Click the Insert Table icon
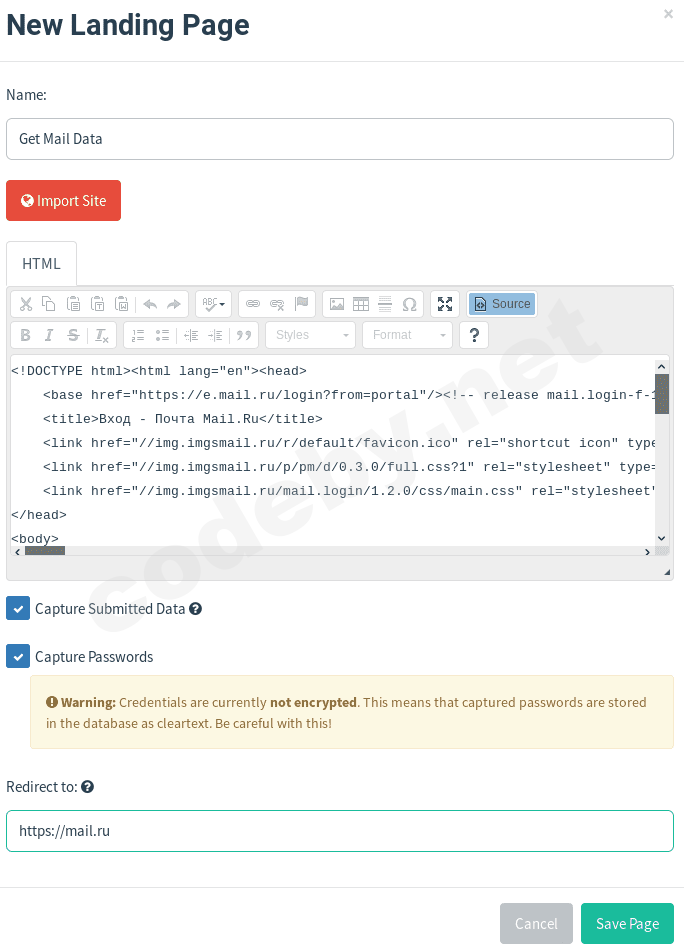Viewport: 684px width, 951px height. pyautogui.click(x=361, y=304)
